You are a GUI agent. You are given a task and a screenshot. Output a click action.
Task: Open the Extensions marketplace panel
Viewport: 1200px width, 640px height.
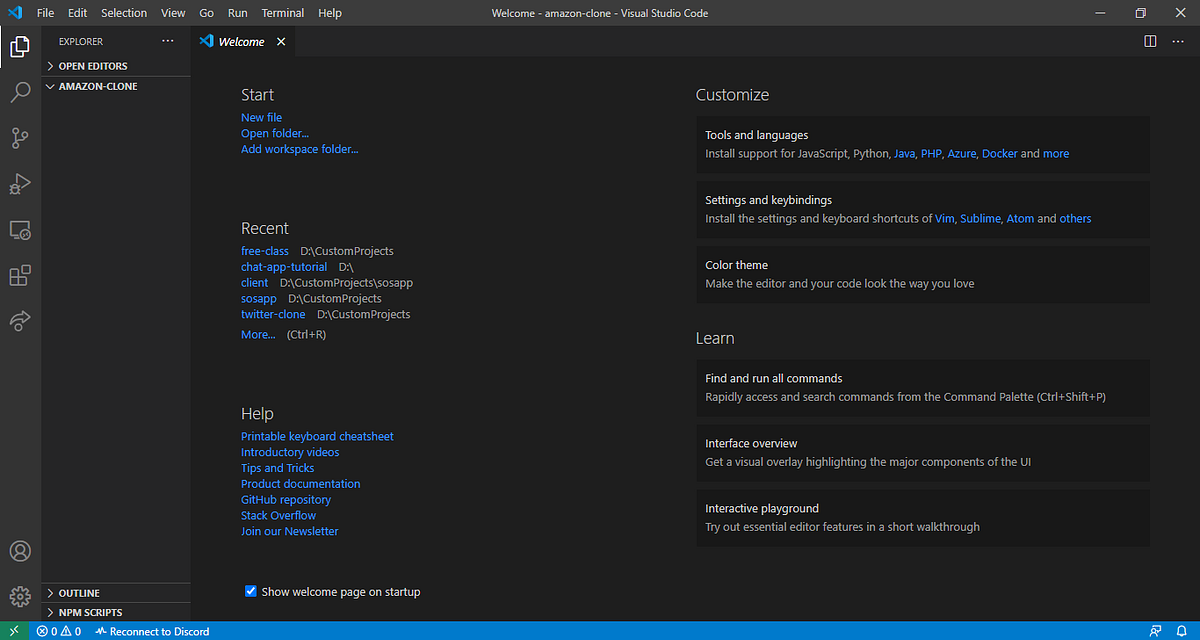tap(20, 275)
